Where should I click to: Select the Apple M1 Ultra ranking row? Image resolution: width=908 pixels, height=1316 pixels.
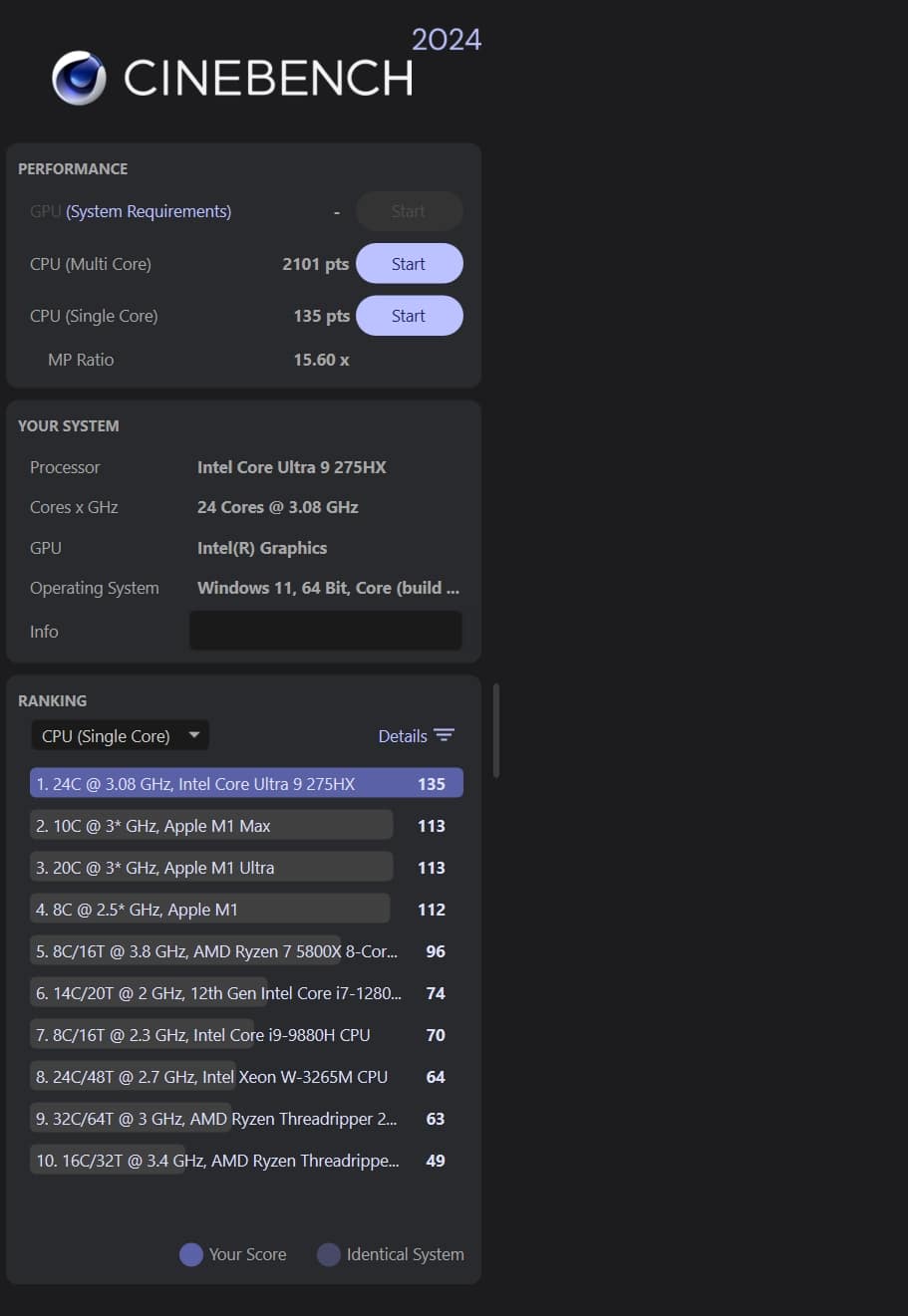point(211,868)
